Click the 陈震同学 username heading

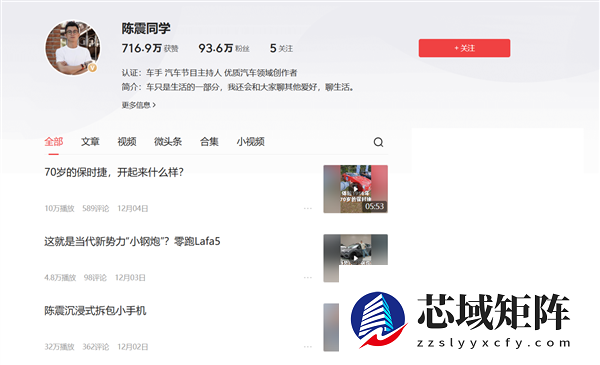coord(146,28)
